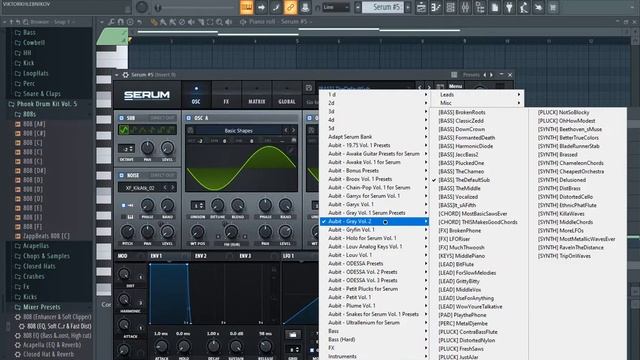
Task: Select the '808 [A#]' sample in browser
Action: (34, 124)
